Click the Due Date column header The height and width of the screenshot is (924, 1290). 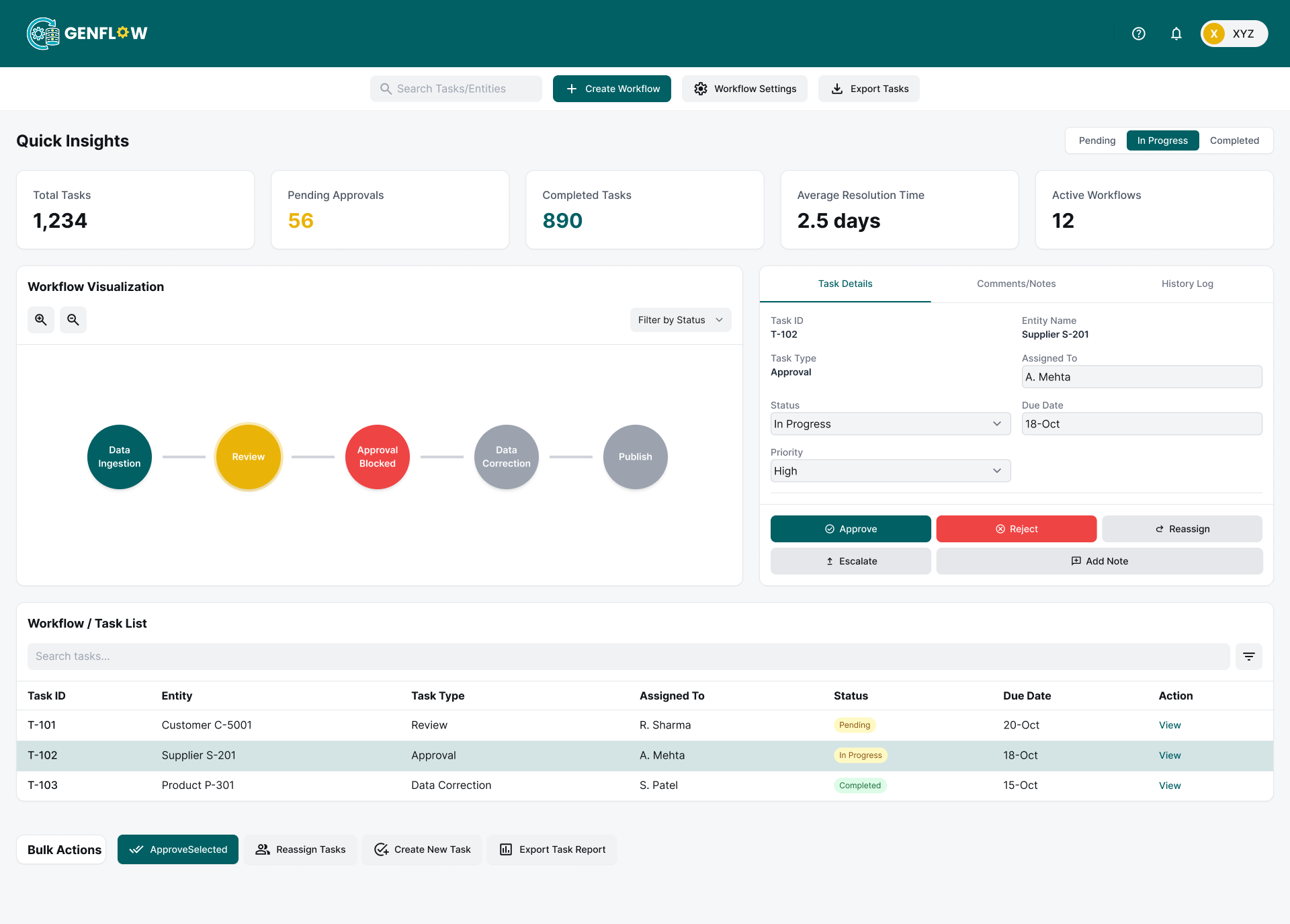[1027, 696]
